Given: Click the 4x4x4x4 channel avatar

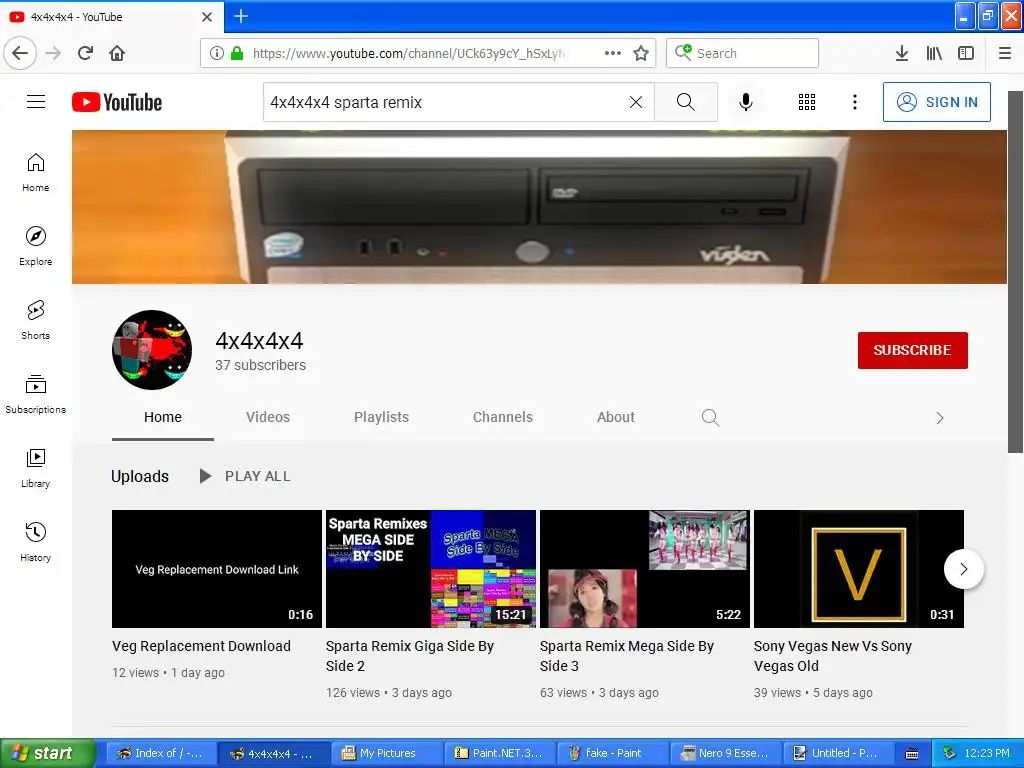Looking at the screenshot, I should click(152, 350).
